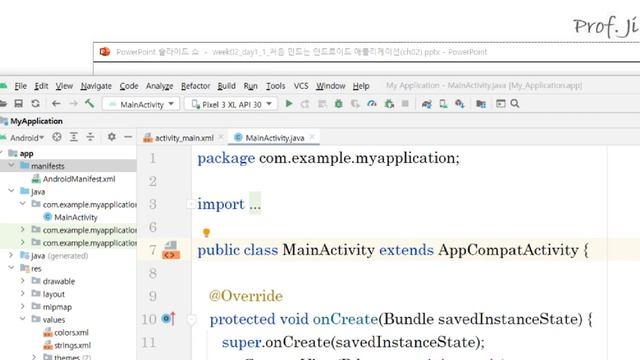Open the Build menu
This screenshot has width=640, height=360.
pos(227,86)
